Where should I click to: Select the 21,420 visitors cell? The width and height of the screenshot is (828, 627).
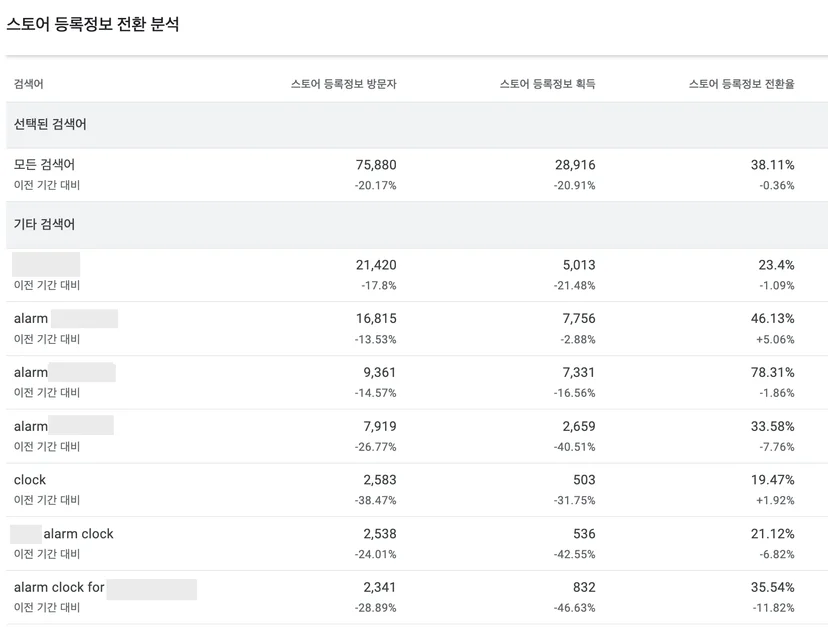click(x=376, y=265)
